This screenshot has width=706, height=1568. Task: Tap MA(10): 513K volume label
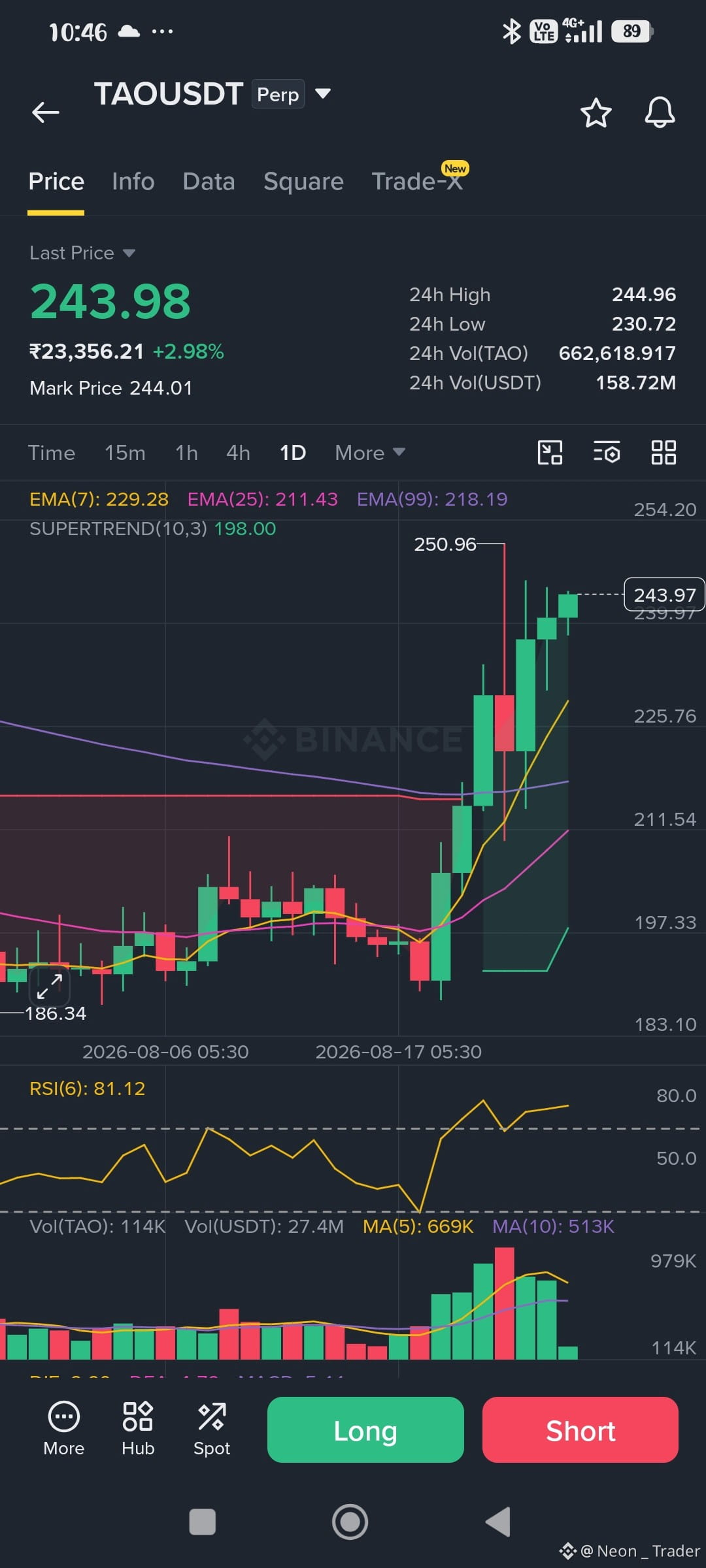pyautogui.click(x=553, y=1226)
